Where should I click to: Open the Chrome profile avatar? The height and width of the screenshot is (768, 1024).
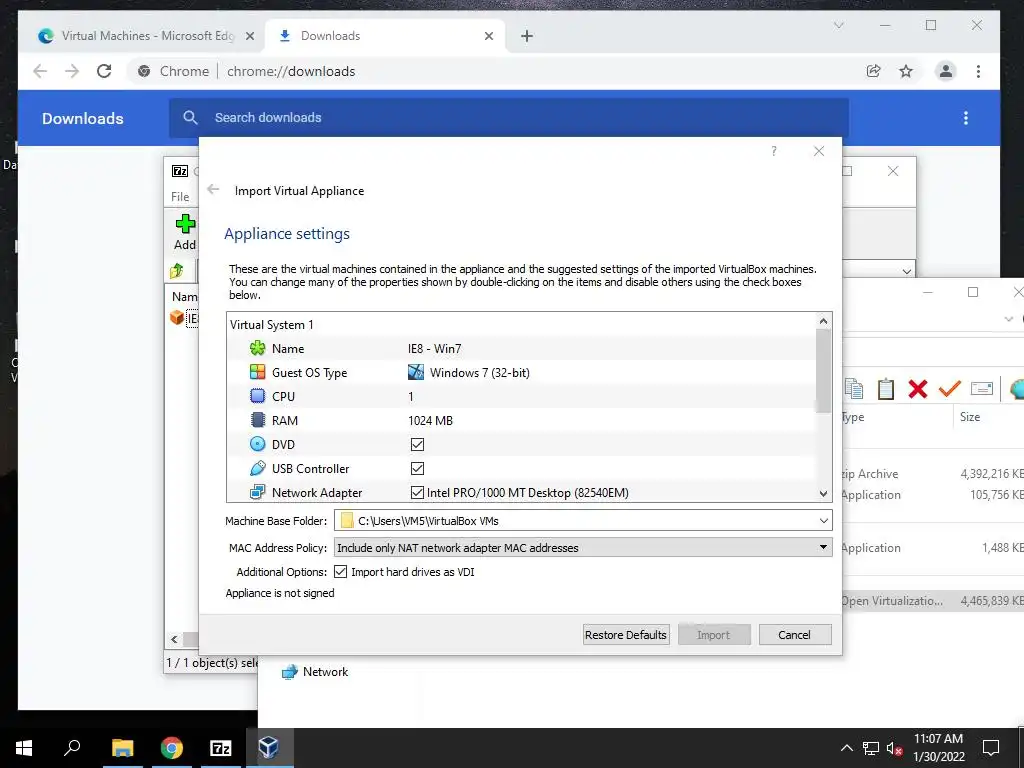coord(945,71)
